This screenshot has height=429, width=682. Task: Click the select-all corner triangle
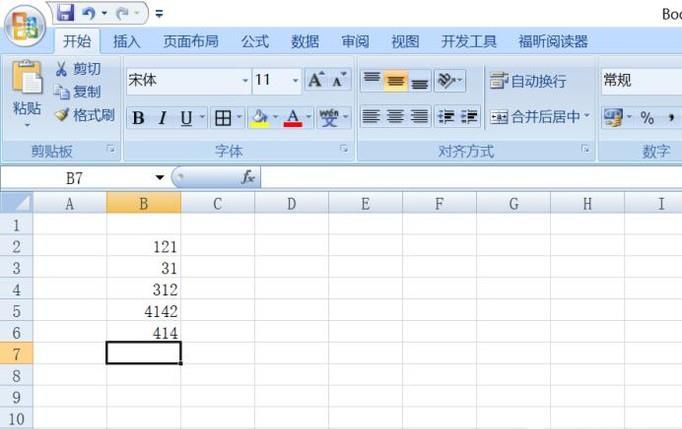click(x=16, y=203)
